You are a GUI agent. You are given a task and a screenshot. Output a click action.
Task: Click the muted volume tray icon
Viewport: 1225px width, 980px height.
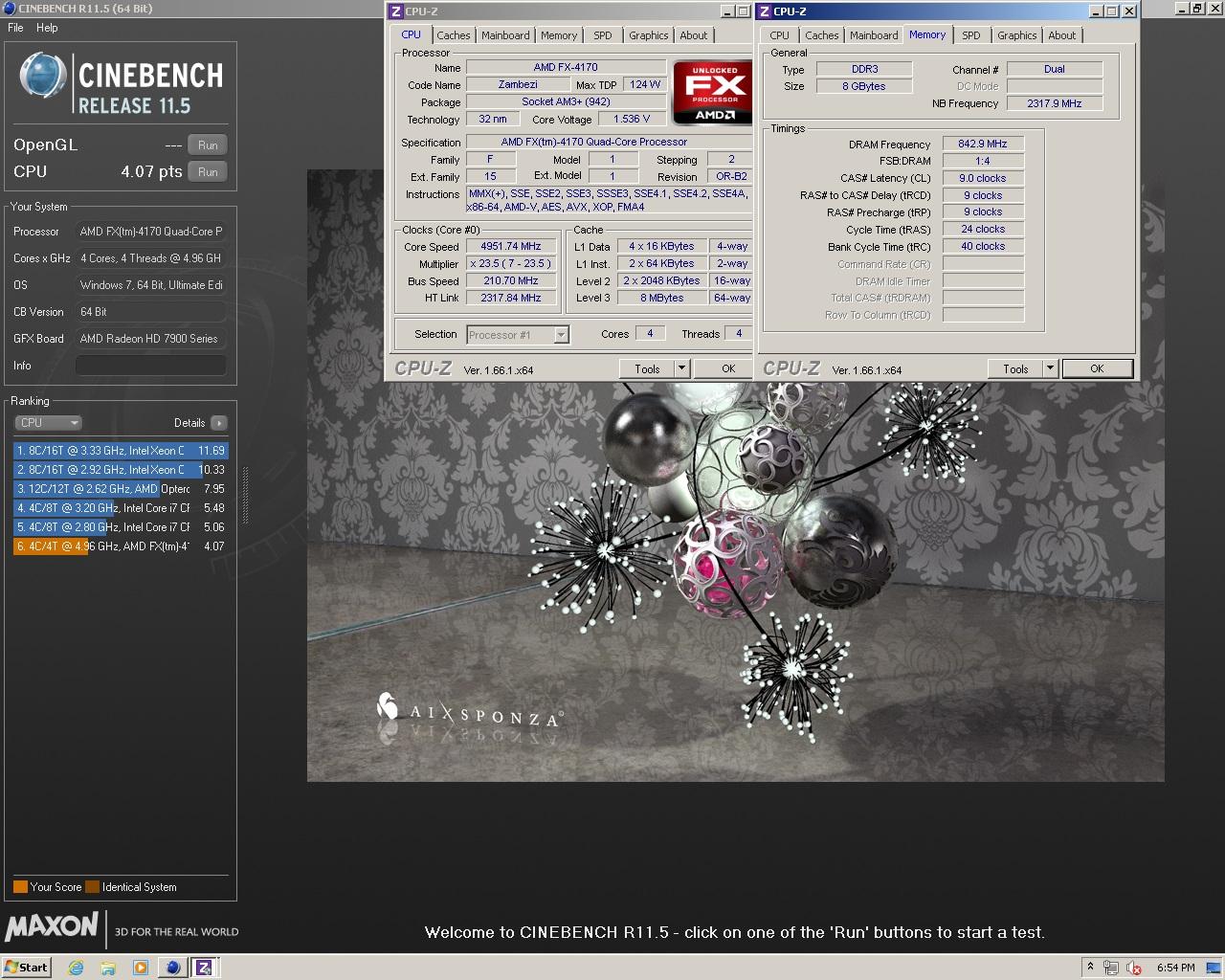click(1134, 968)
